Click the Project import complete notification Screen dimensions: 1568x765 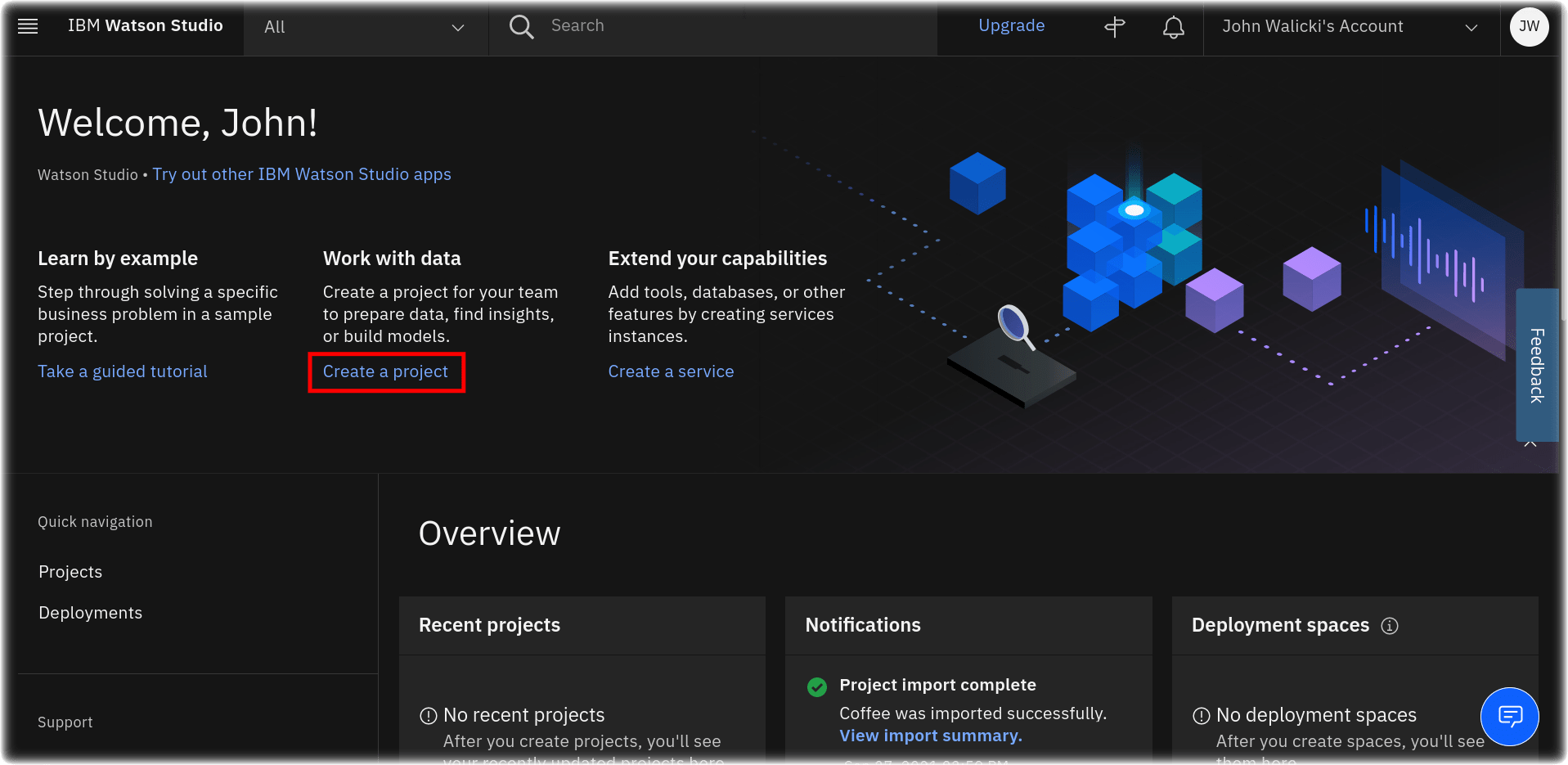click(x=937, y=685)
